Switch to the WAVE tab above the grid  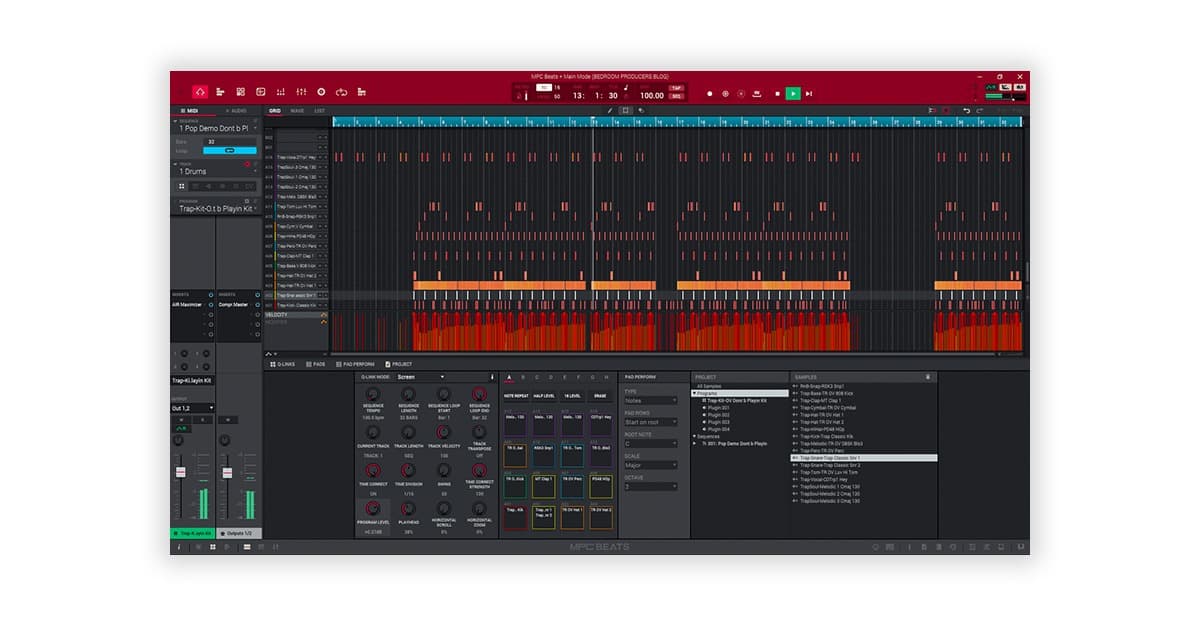coord(298,111)
